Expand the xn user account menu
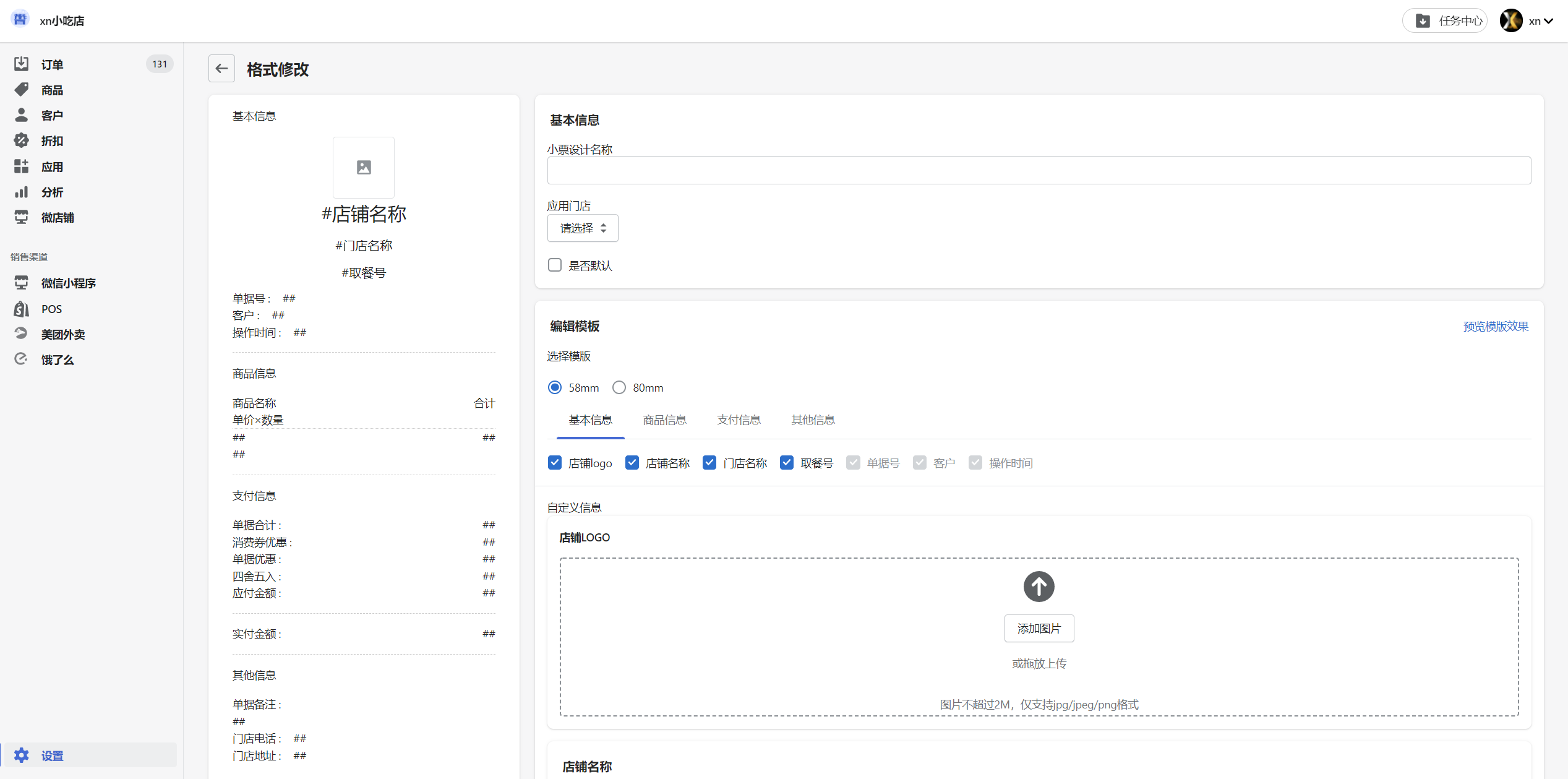 1539,21
